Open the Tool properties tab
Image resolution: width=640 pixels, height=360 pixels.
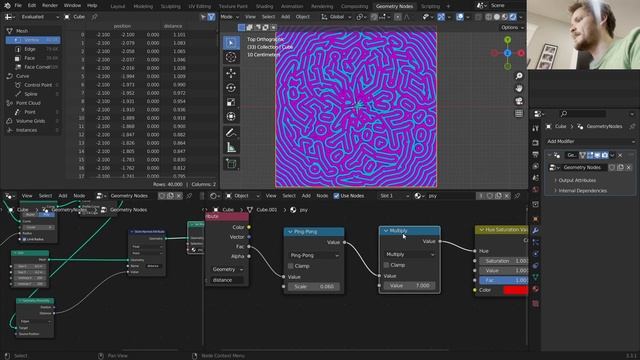[536, 129]
